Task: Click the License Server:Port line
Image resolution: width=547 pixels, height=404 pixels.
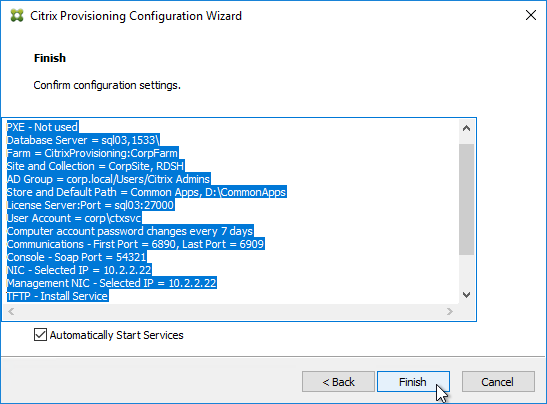Action: (x=90, y=205)
